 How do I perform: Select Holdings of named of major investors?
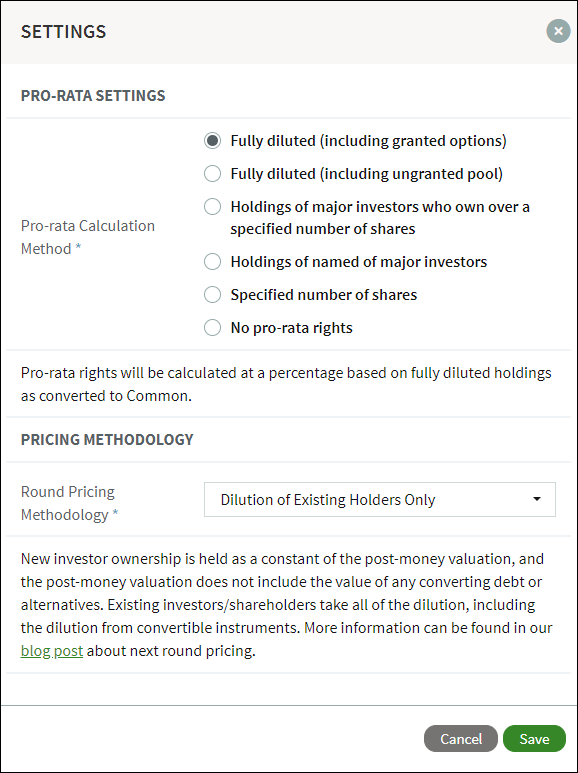pyautogui.click(x=213, y=262)
